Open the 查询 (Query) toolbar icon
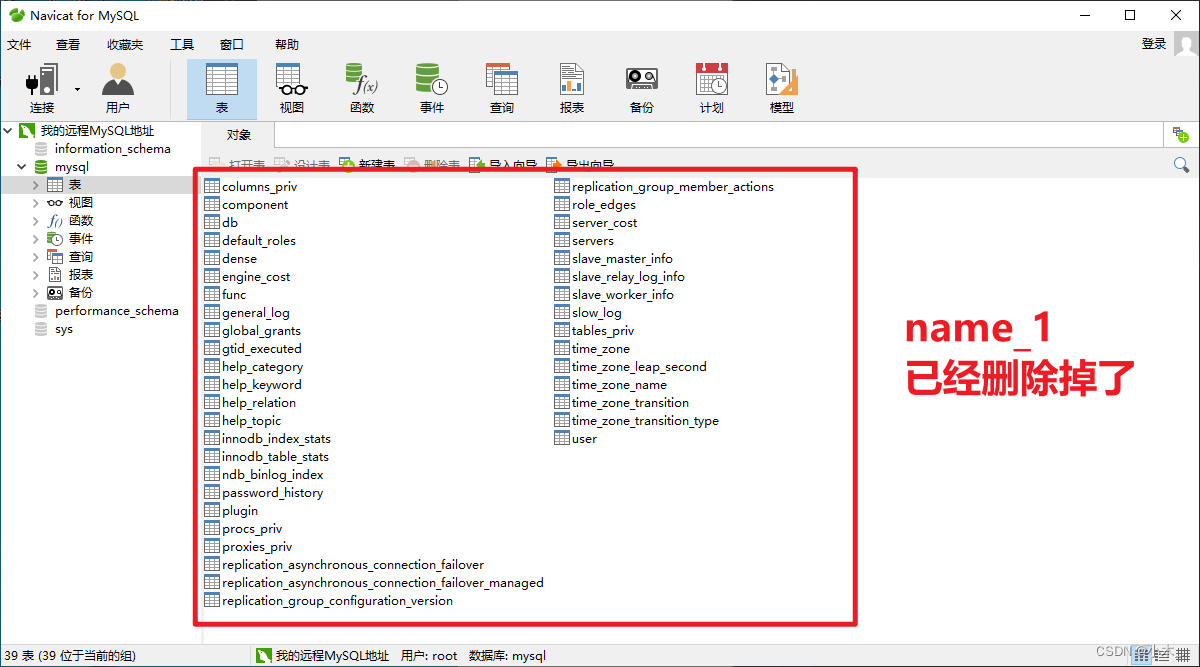The height and width of the screenshot is (667, 1200). tap(501, 87)
